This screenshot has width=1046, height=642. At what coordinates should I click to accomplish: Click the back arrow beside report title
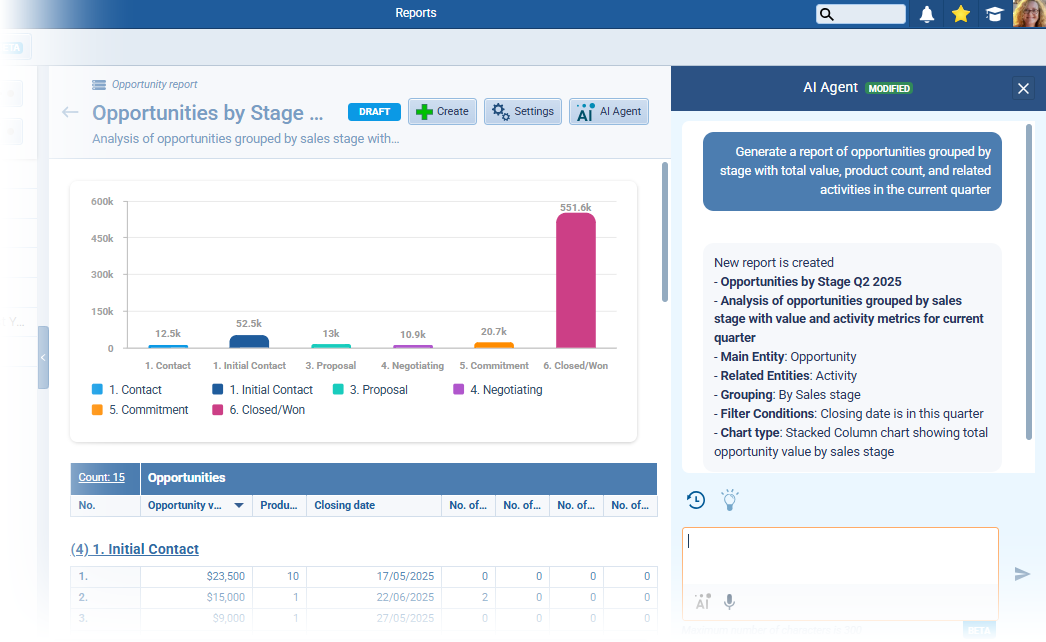click(70, 112)
